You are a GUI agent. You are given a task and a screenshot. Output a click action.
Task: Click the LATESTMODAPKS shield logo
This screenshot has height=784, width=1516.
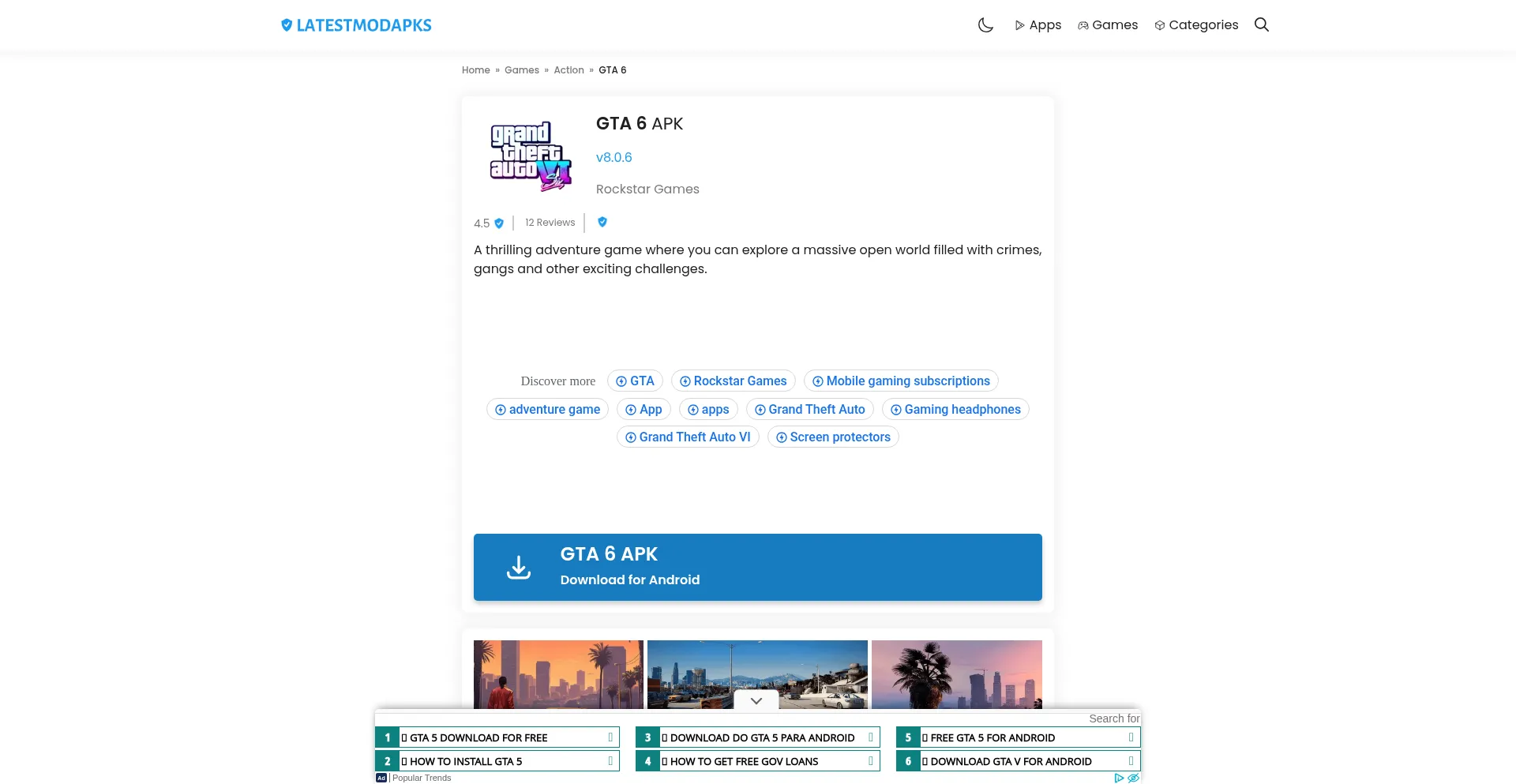click(x=287, y=25)
